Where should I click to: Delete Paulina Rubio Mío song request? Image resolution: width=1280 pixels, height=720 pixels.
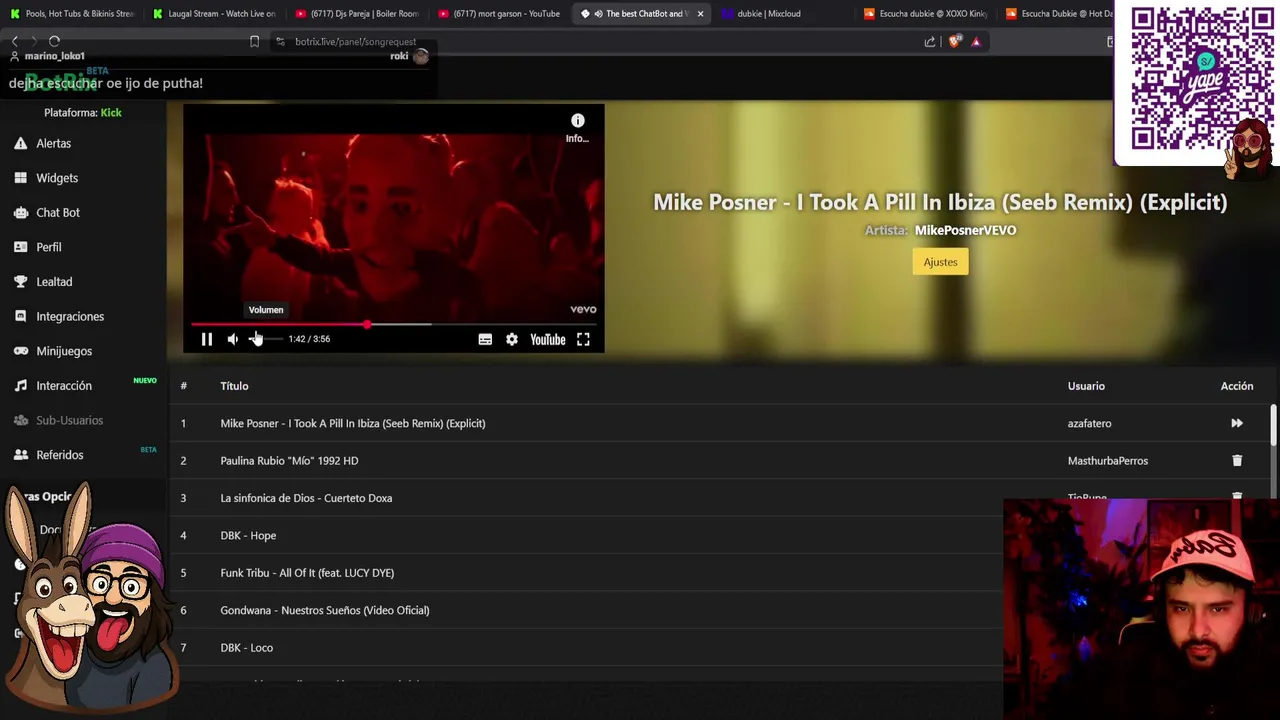pos(1237,461)
